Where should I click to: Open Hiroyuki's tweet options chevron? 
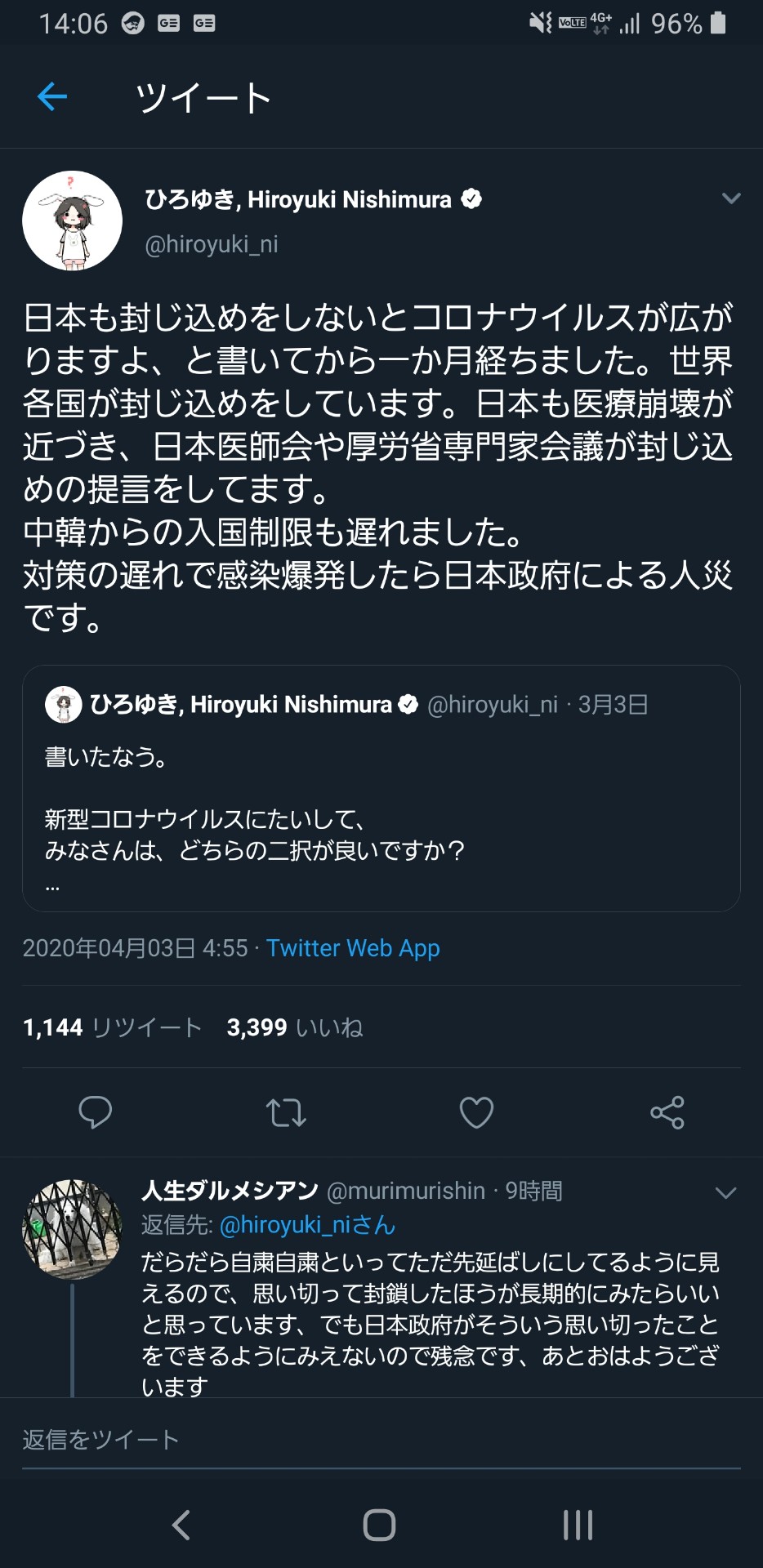click(731, 198)
